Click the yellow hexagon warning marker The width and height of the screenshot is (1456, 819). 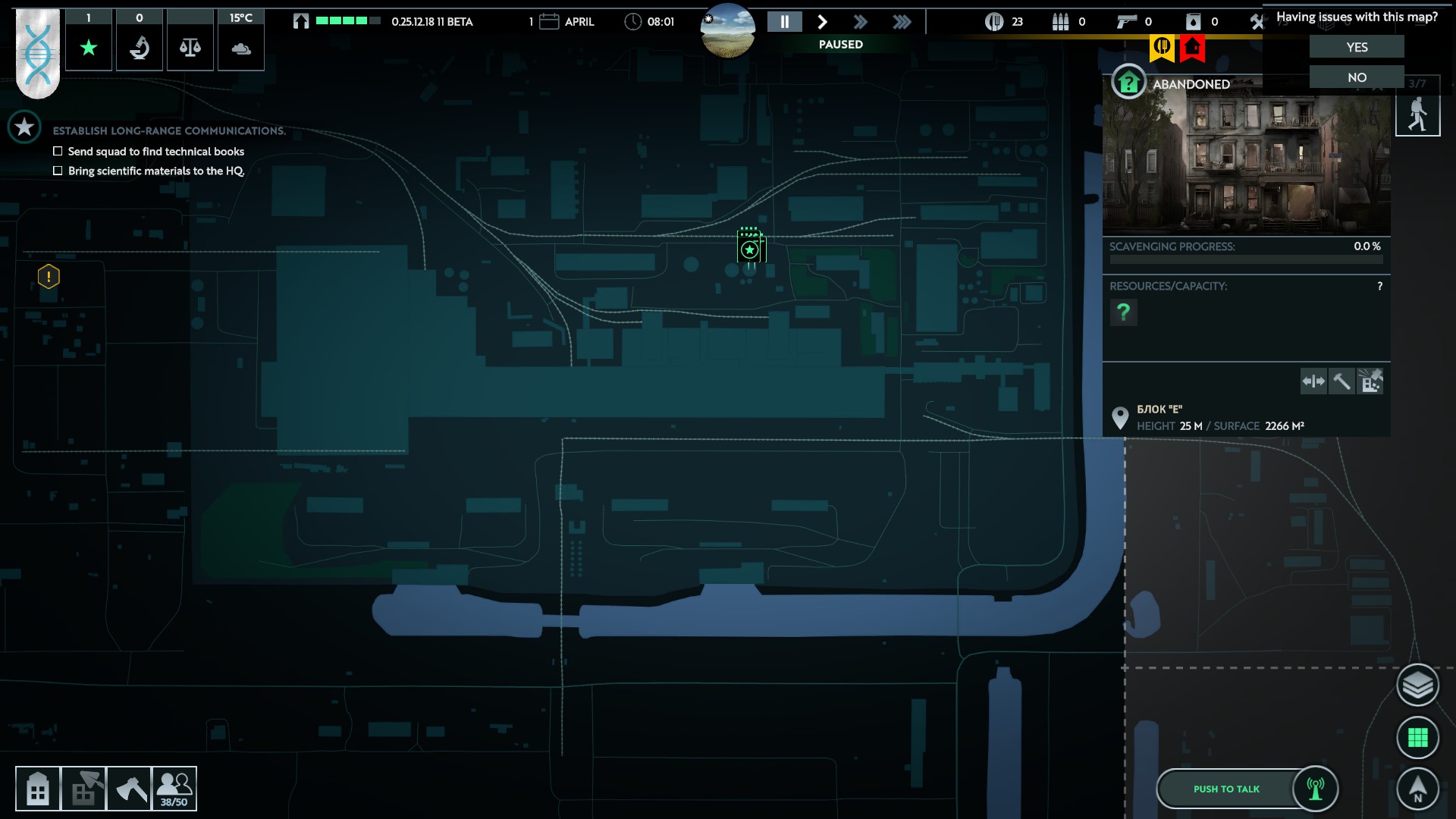(x=49, y=277)
